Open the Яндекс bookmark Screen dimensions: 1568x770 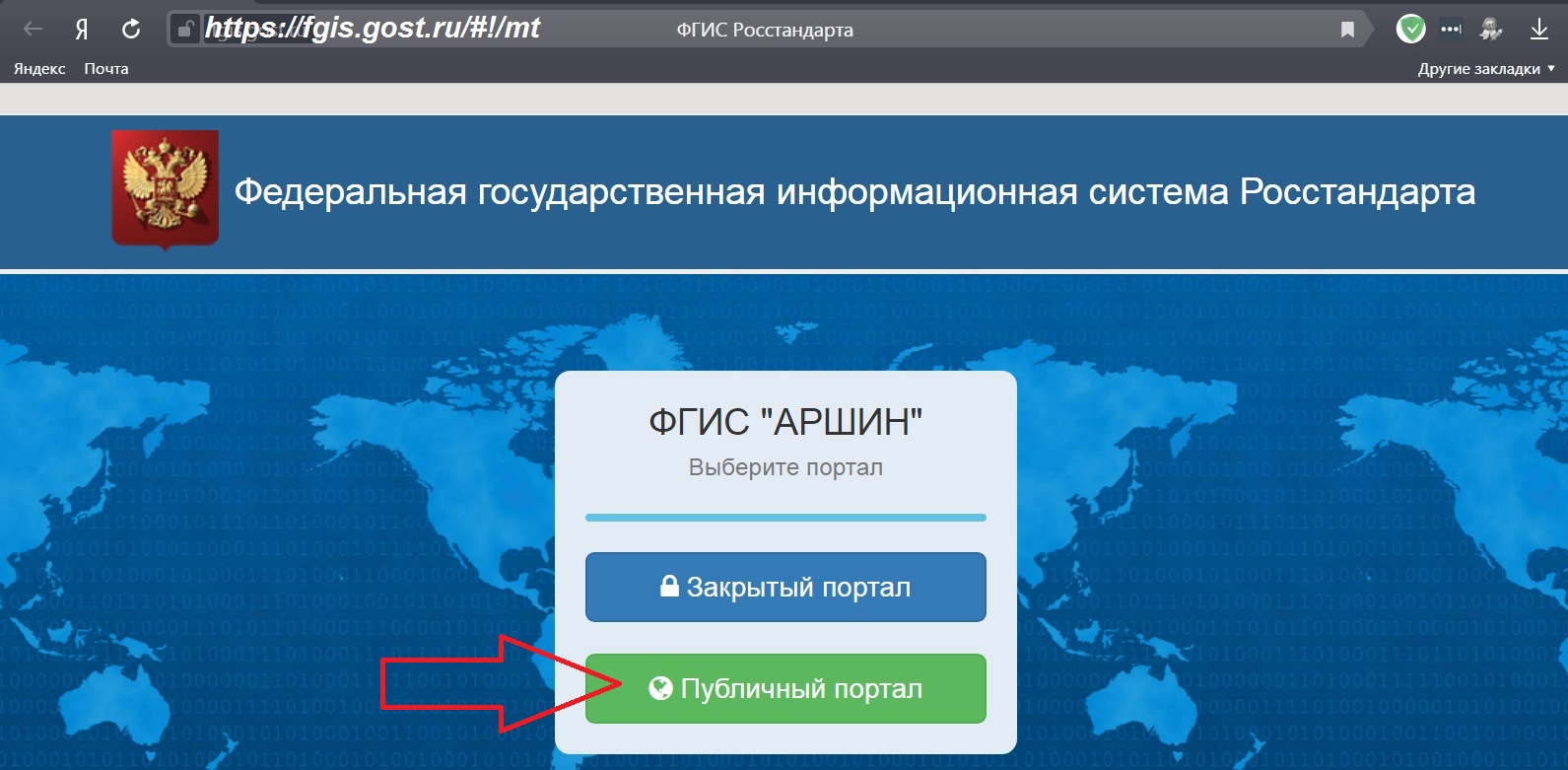[39, 69]
